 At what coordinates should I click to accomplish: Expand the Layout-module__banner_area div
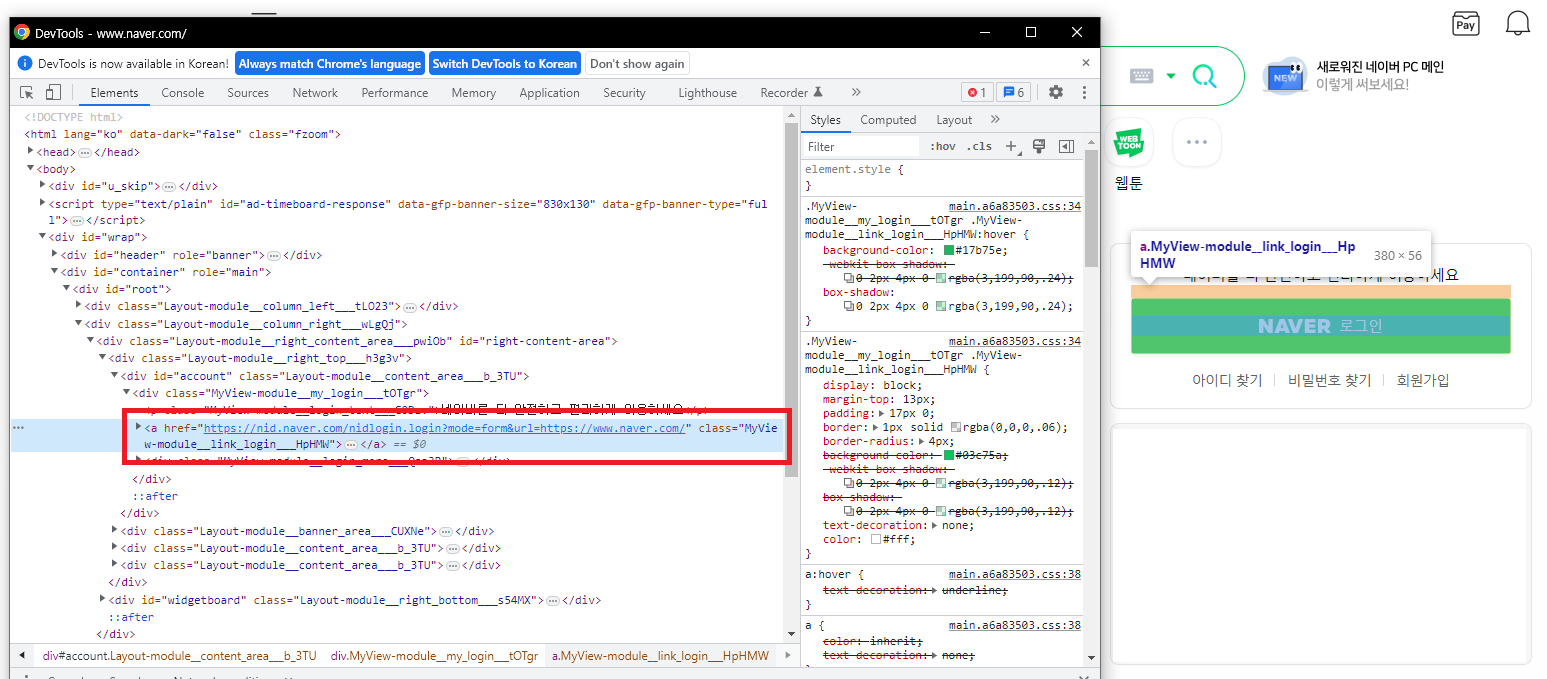(x=115, y=531)
